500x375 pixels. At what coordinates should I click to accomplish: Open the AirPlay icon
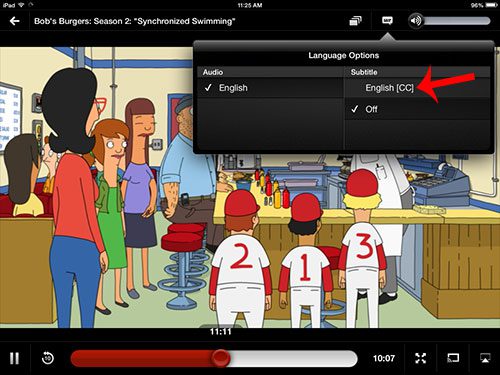(485, 358)
